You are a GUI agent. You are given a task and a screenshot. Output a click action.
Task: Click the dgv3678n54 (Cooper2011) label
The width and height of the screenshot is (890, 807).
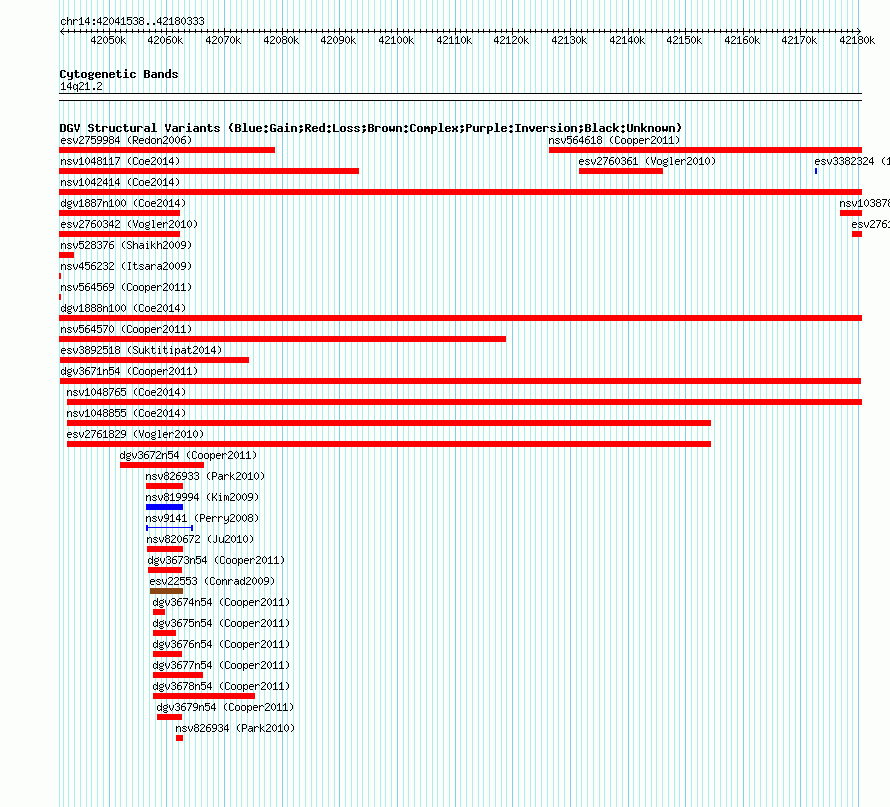click(x=221, y=686)
